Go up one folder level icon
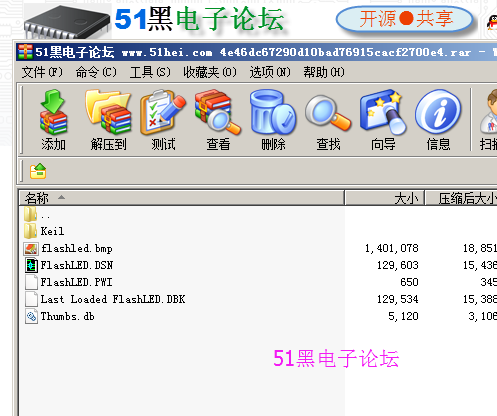The width and height of the screenshot is (497, 416). [x=38, y=171]
